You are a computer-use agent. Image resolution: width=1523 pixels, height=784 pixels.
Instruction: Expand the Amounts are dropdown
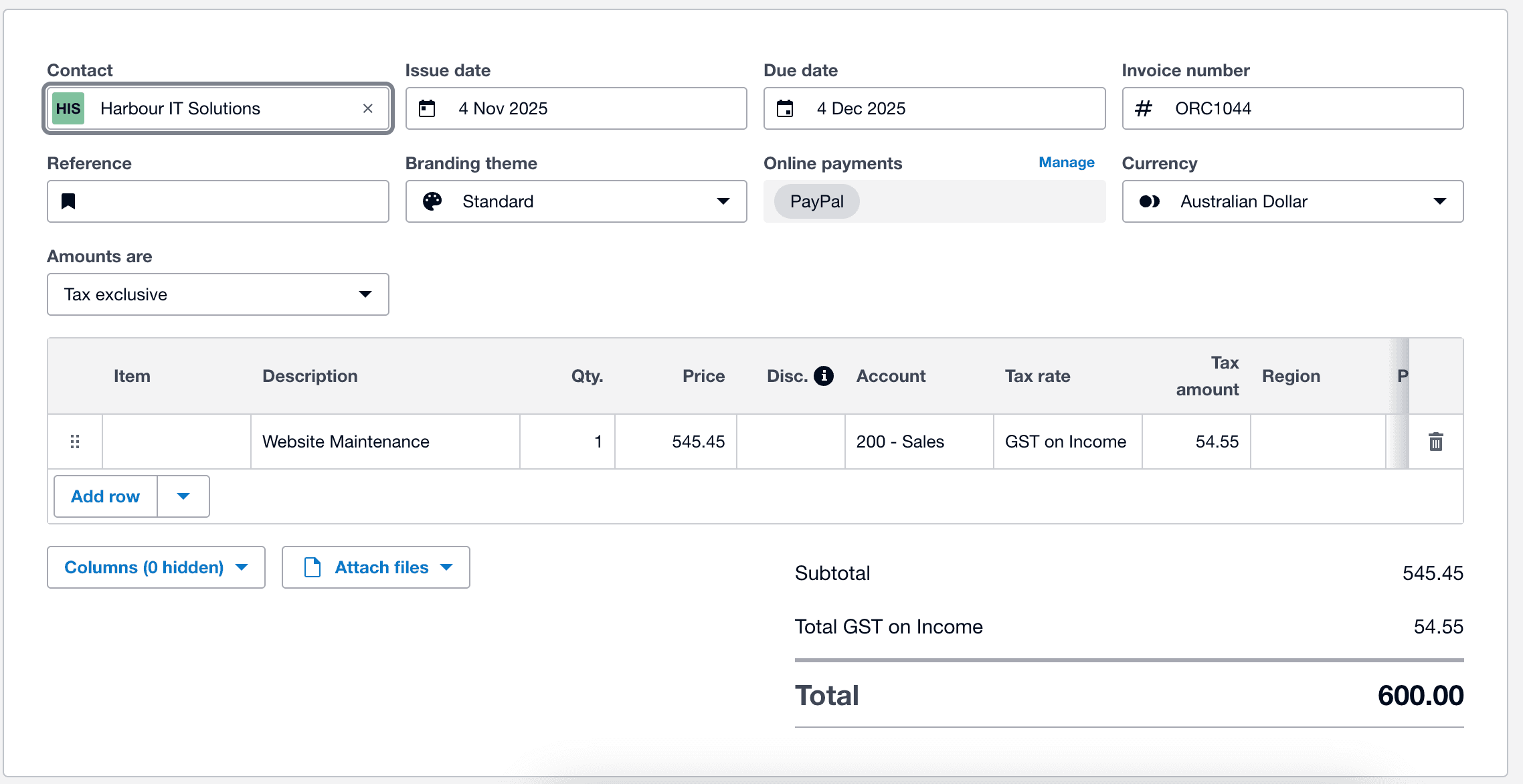pyautogui.click(x=217, y=294)
